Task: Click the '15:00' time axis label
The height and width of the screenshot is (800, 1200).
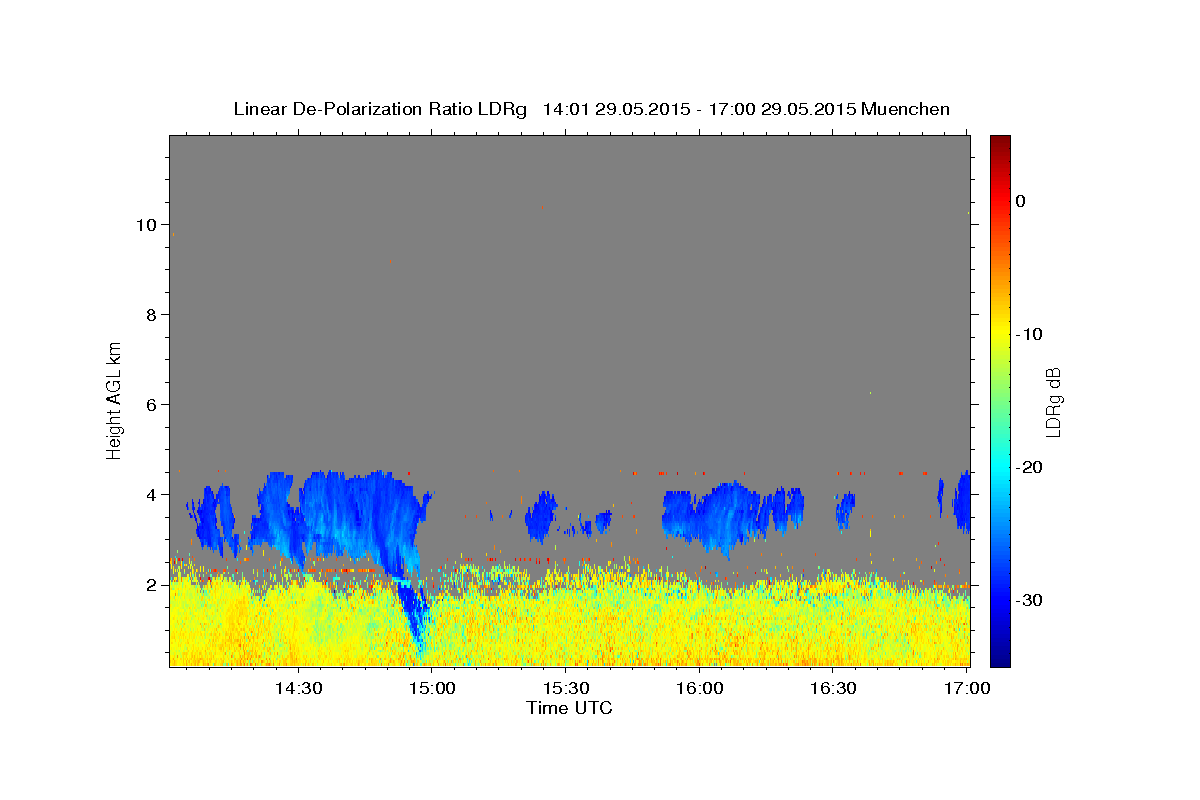Action: tap(432, 688)
